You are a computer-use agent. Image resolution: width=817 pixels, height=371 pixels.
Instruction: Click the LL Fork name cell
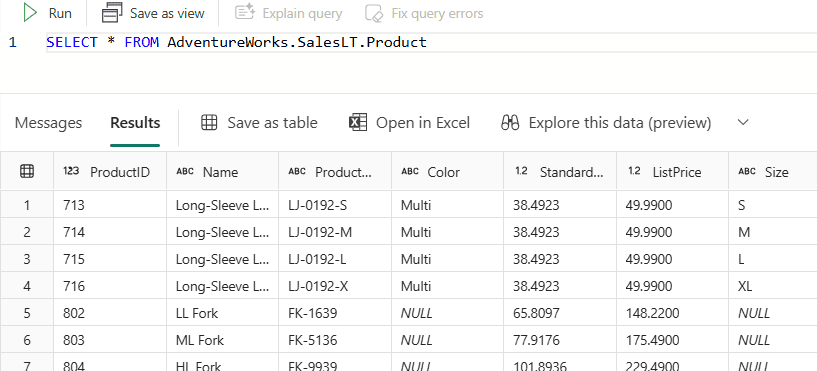pos(222,313)
